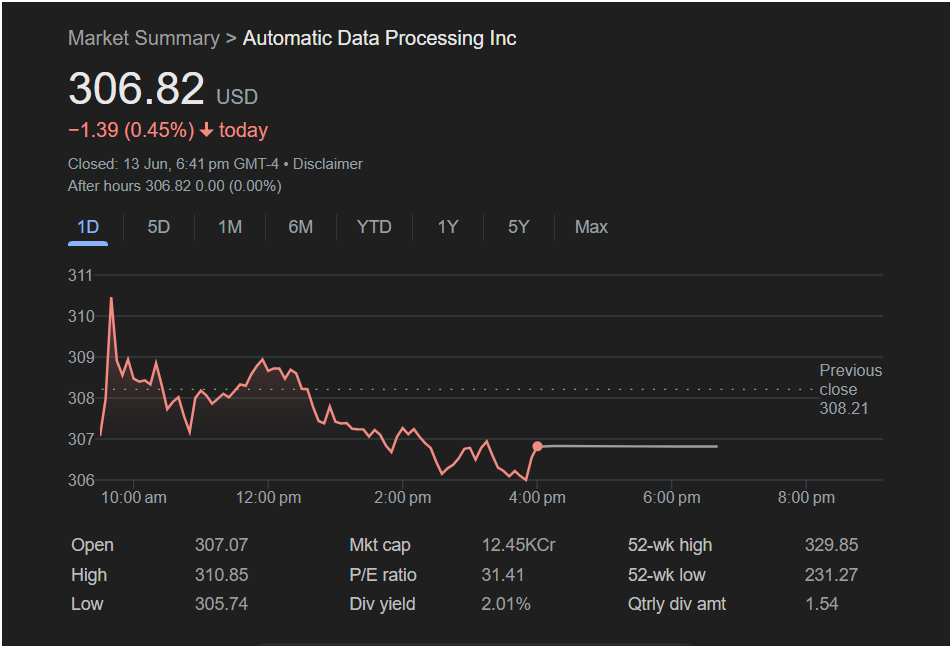The width and height of the screenshot is (952, 648).
Task: Open the Market Summary breadcrumb link
Action: tap(144, 38)
